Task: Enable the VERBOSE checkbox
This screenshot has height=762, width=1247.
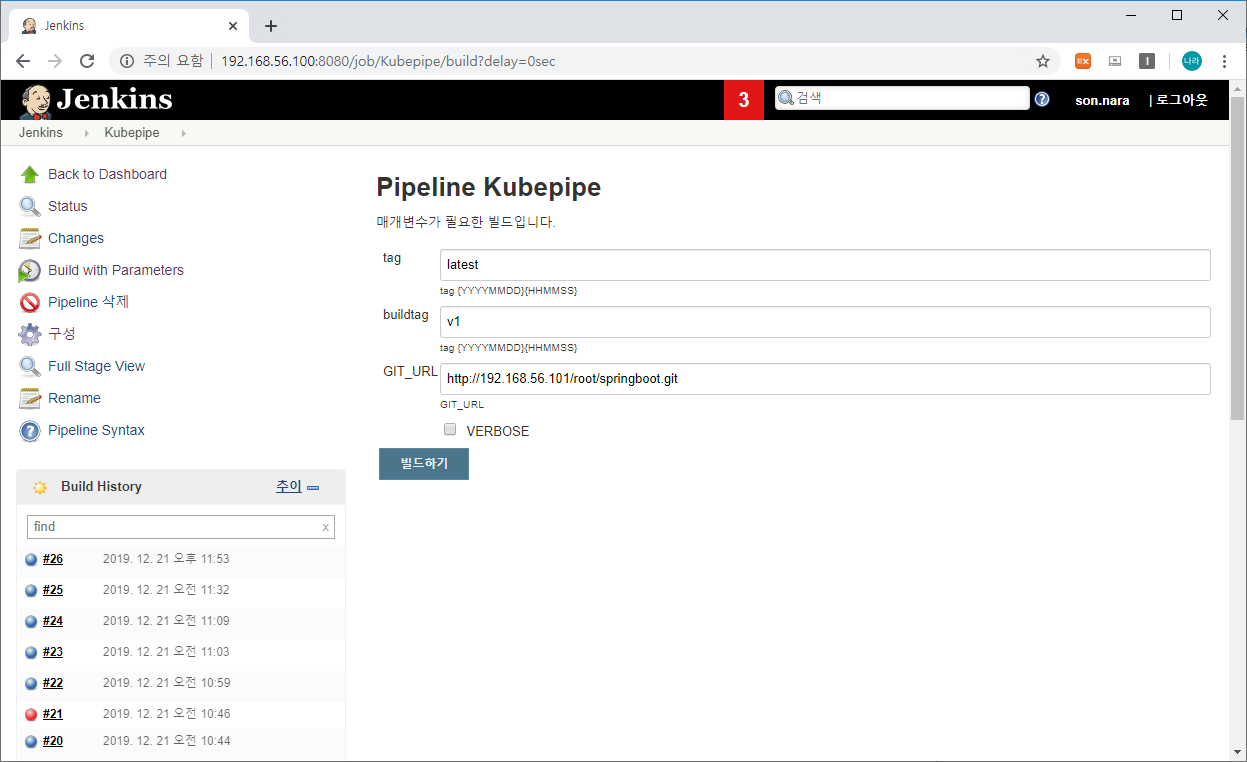Action: point(450,429)
